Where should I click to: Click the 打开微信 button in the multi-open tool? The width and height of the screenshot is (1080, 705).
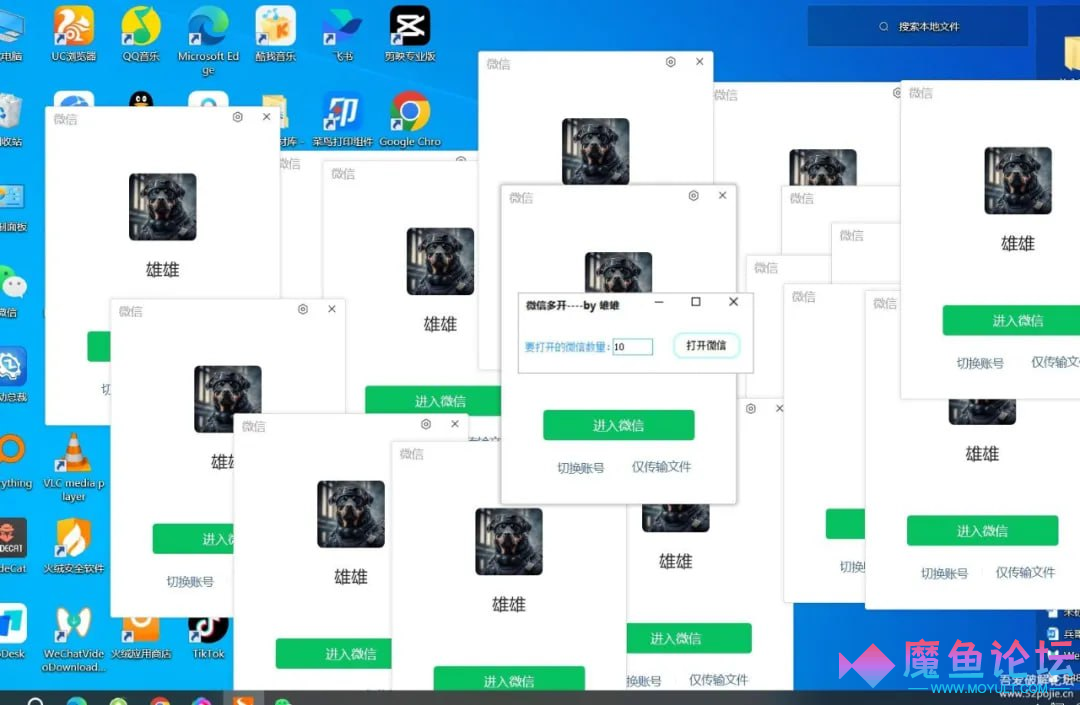[x=706, y=346]
